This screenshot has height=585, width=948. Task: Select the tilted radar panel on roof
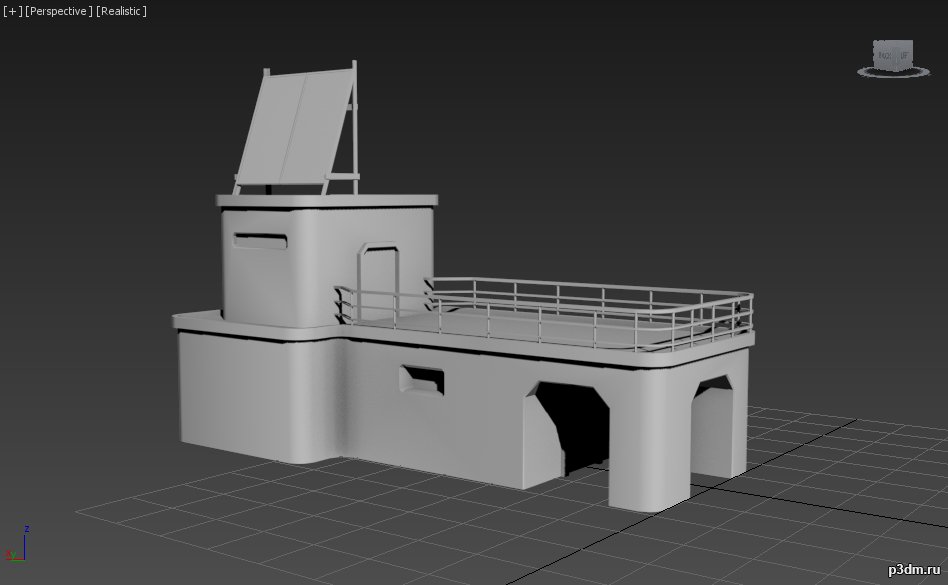[x=290, y=130]
